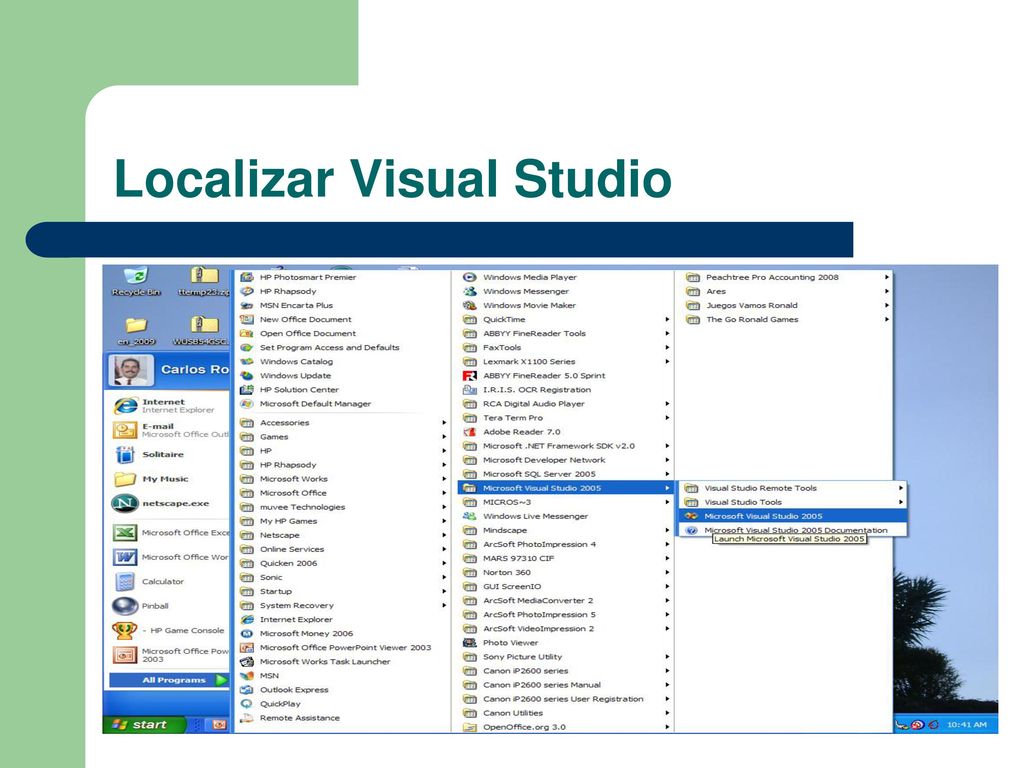Launch Pinball from the start menu
This screenshot has height=768, width=1024.
pyautogui.click(x=140, y=606)
